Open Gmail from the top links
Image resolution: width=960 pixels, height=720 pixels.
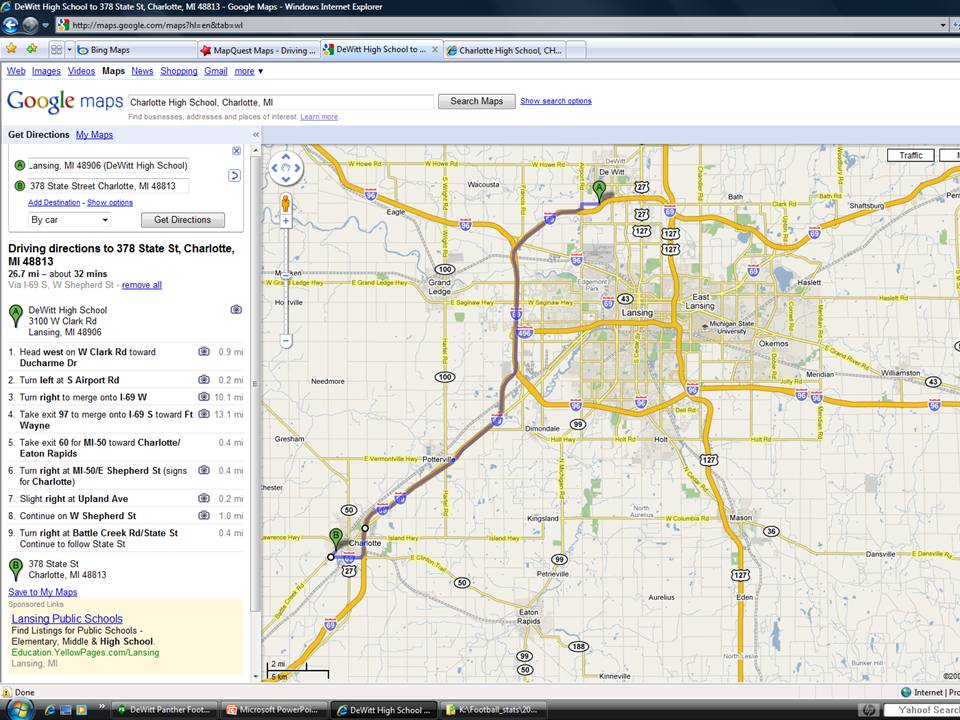coord(216,71)
